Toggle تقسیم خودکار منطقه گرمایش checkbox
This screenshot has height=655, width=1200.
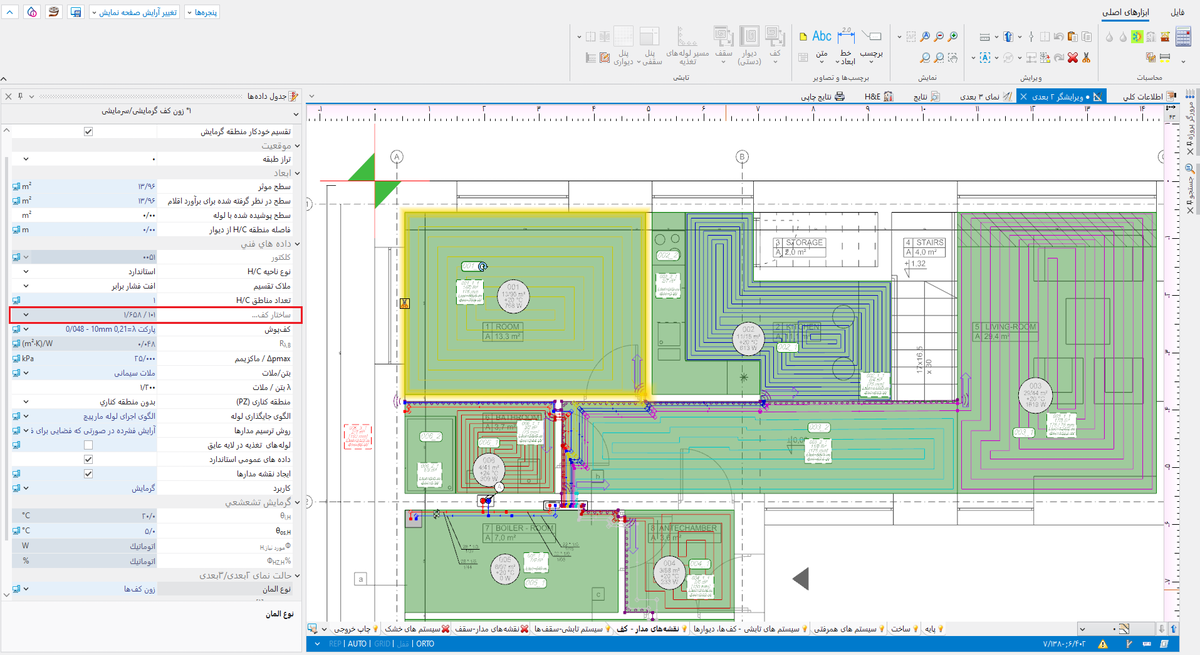click(x=88, y=132)
